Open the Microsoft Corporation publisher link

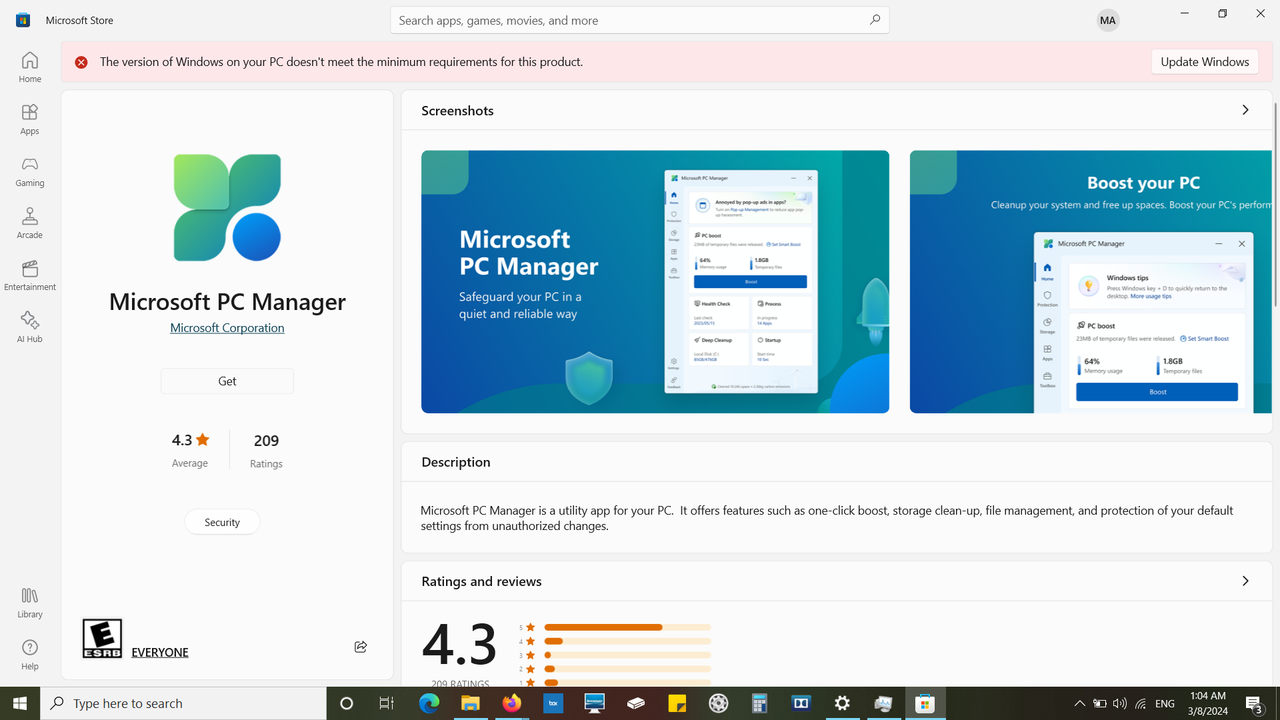pos(227,328)
